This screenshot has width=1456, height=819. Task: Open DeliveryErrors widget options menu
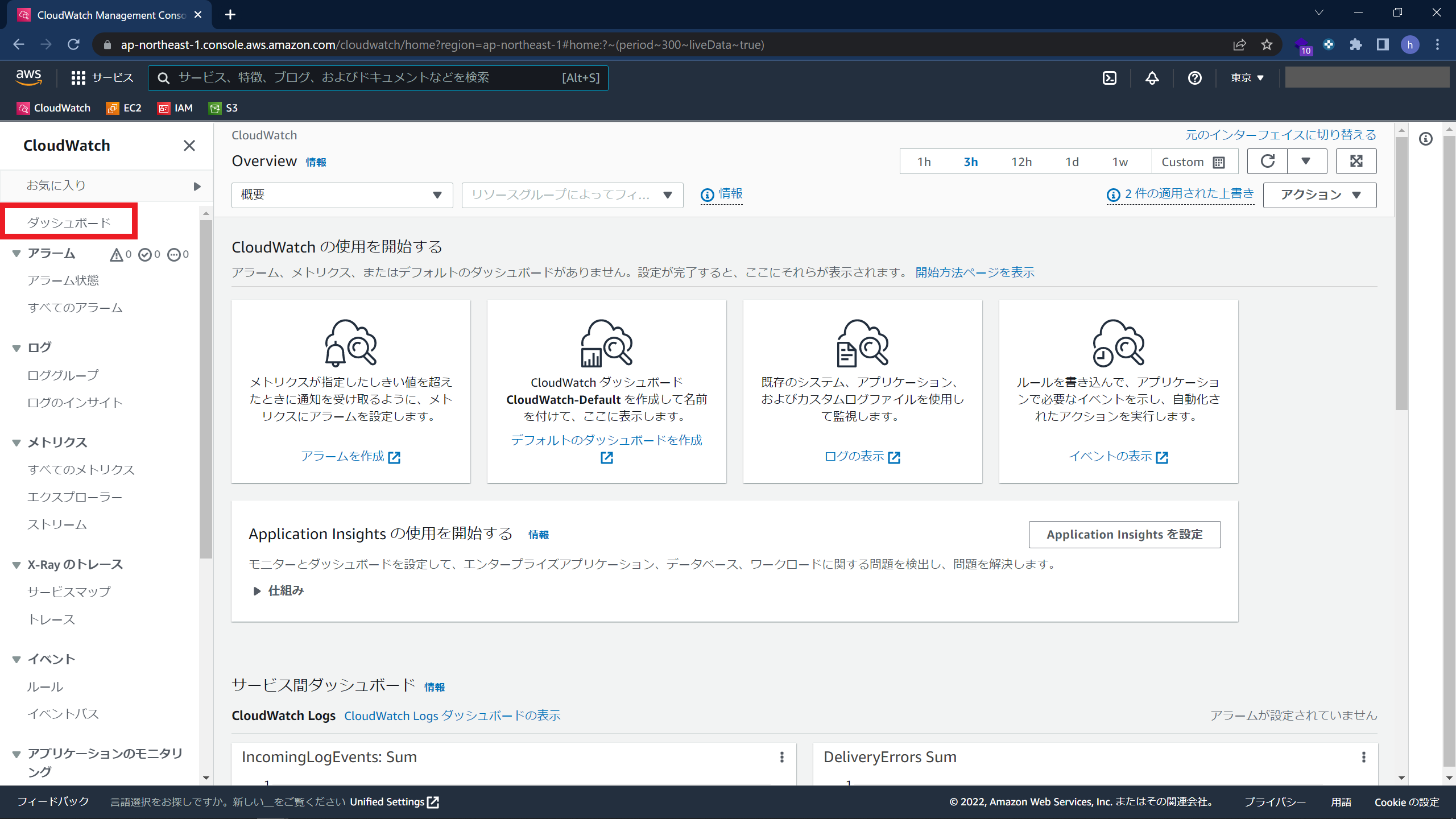[1364, 757]
